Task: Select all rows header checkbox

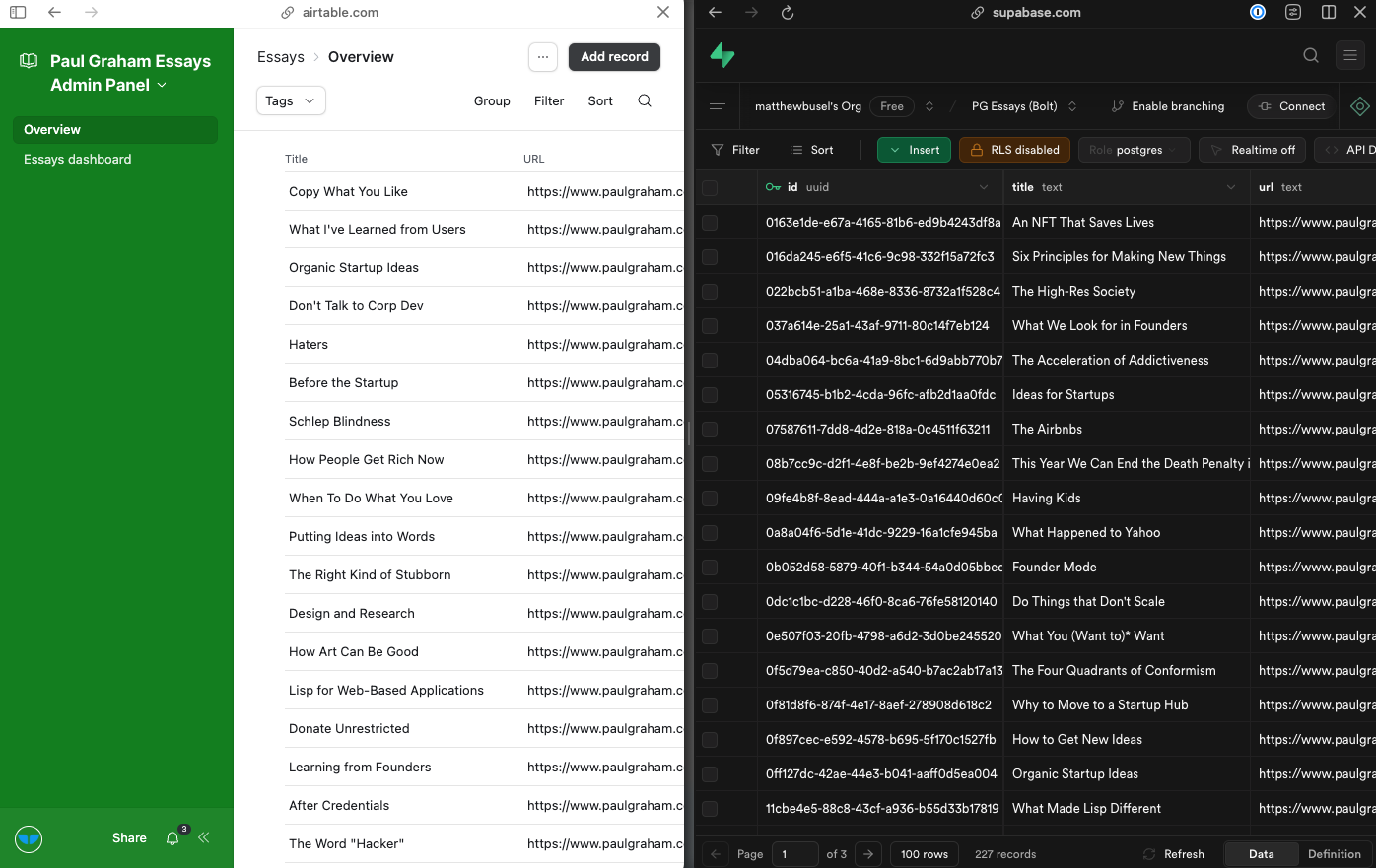Action: tap(710, 187)
